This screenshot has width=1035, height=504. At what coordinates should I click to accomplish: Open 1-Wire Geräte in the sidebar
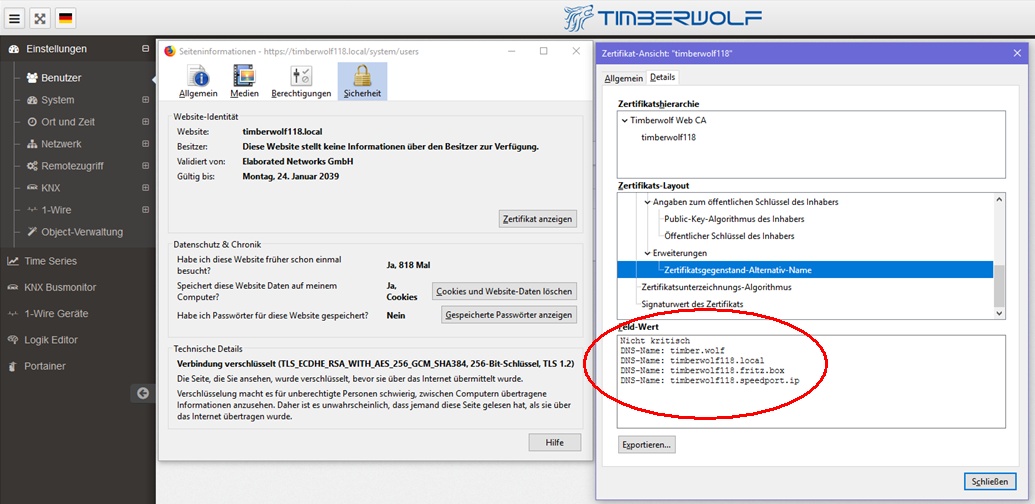tap(56, 314)
